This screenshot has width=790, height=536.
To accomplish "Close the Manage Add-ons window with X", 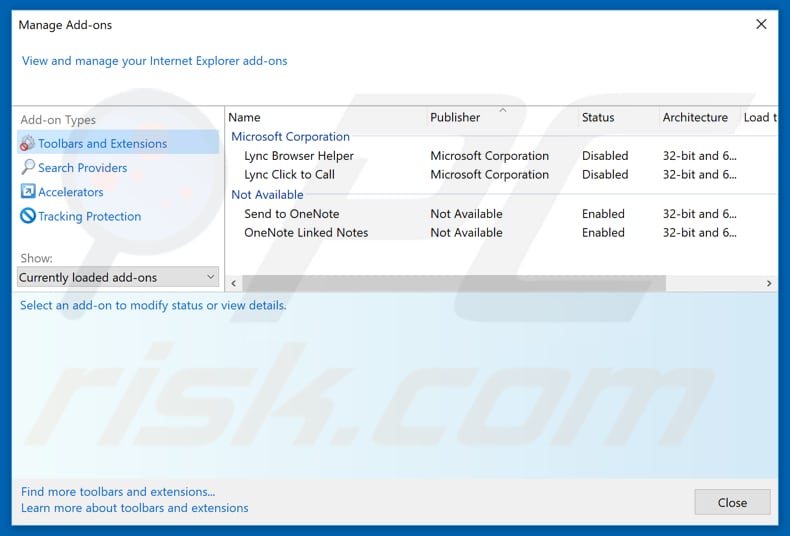I will pos(761,24).
